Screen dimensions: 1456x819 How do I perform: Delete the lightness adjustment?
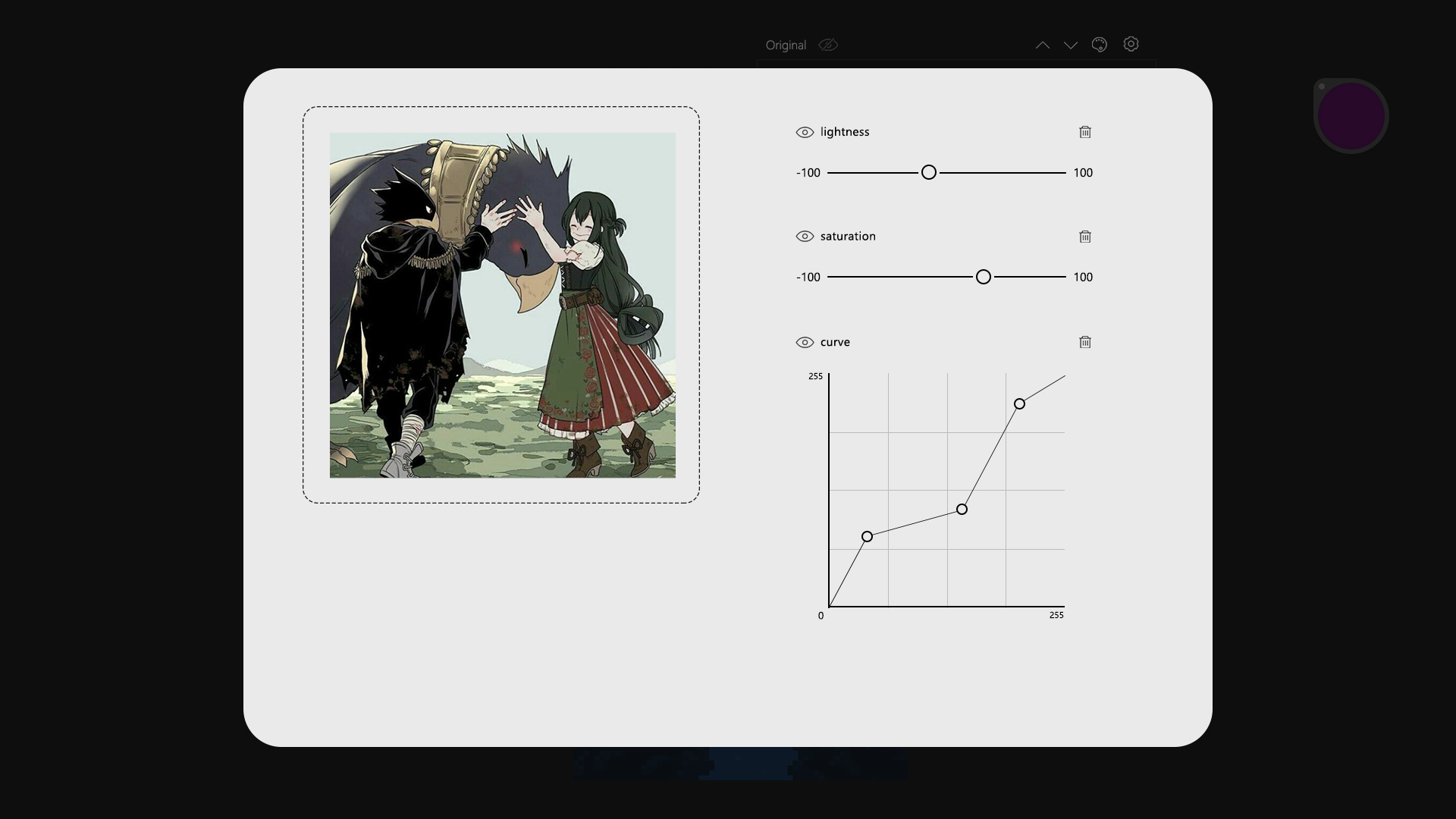coord(1085,132)
